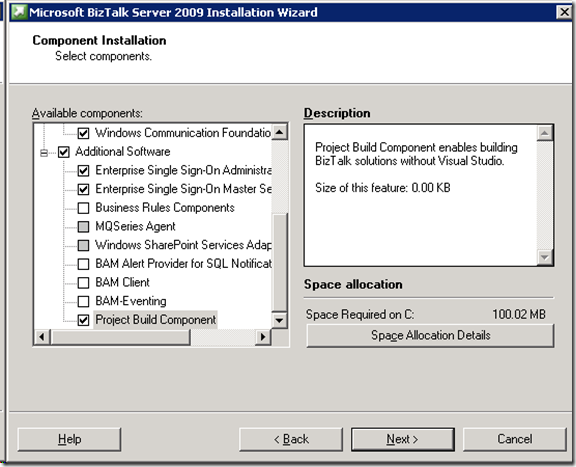Uncheck Enterprise Single Sign-On Administration checkbox

[83, 170]
